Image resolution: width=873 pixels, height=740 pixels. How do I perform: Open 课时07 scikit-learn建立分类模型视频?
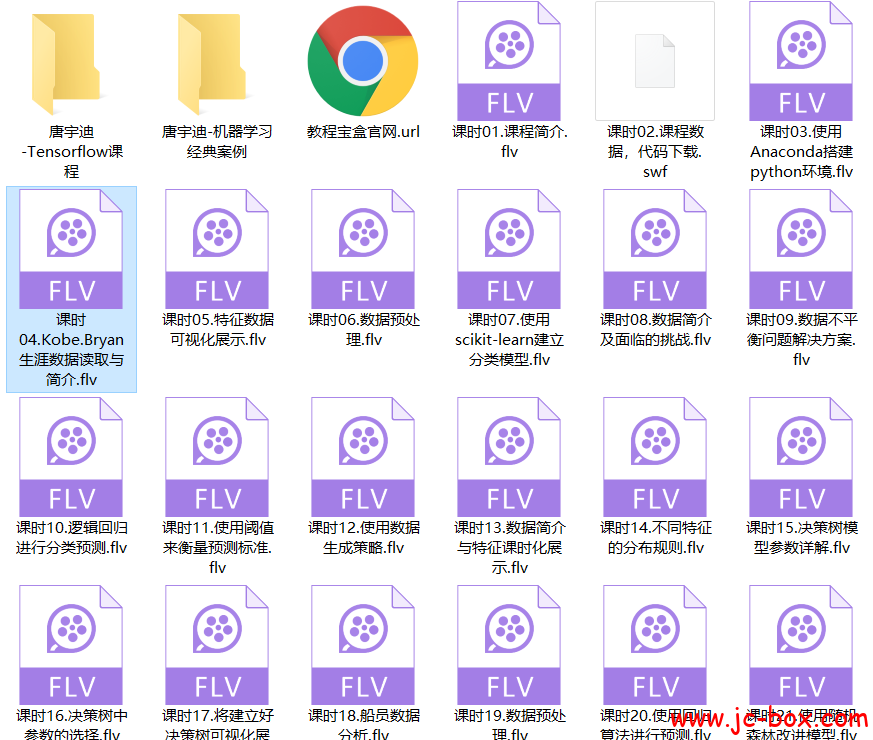[508, 245]
